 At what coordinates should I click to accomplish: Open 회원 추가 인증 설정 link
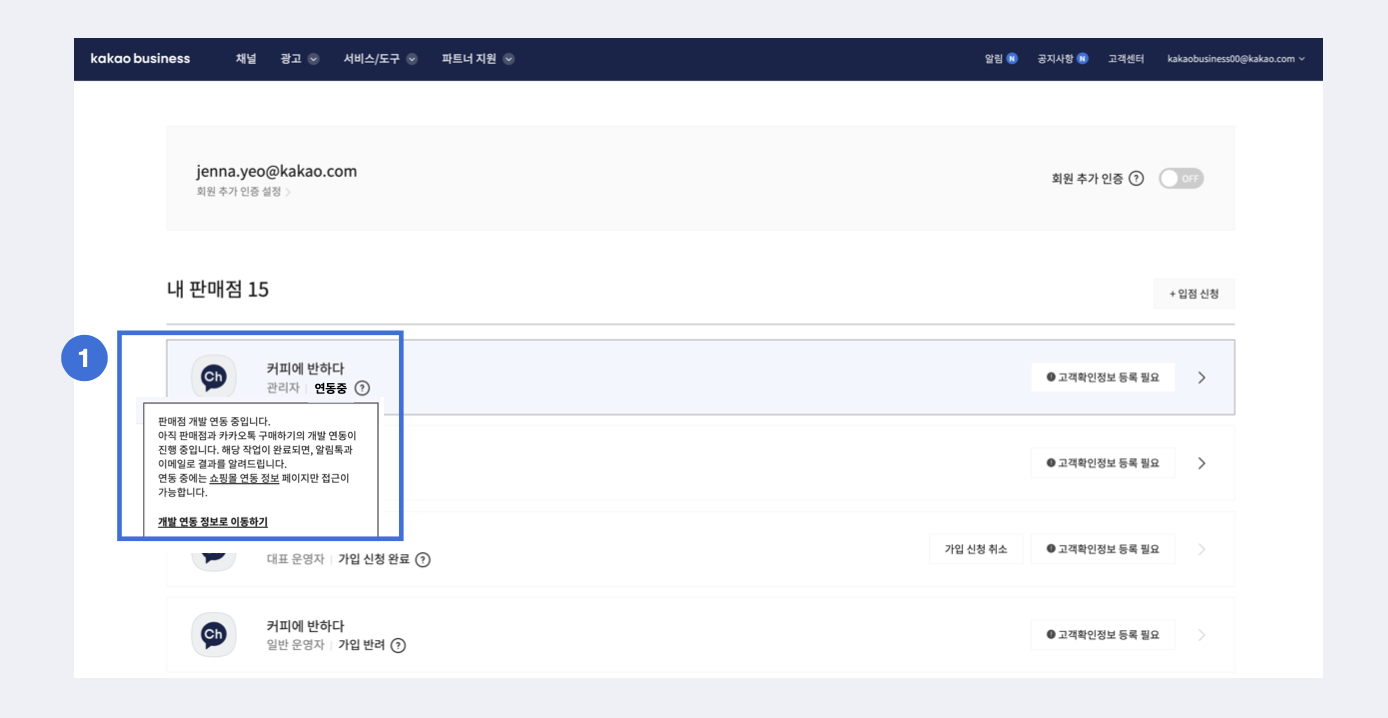click(x=243, y=191)
